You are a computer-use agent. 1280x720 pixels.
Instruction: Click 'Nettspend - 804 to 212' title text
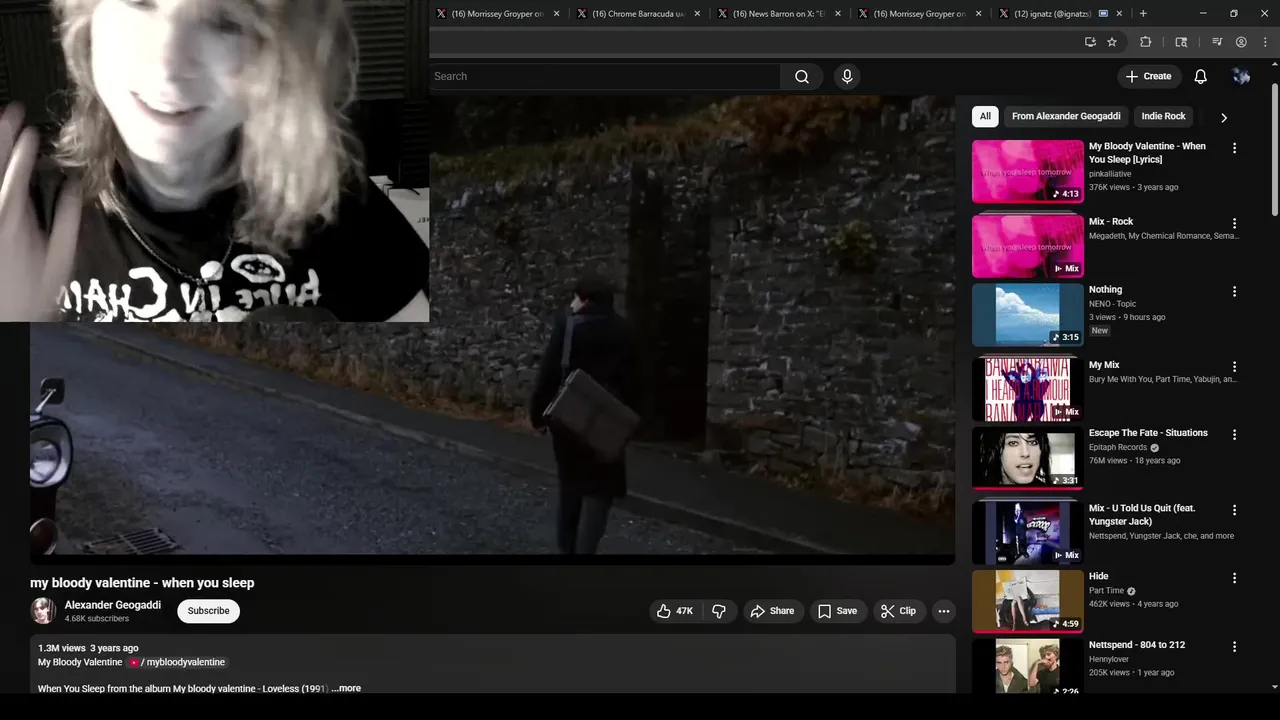point(1137,645)
